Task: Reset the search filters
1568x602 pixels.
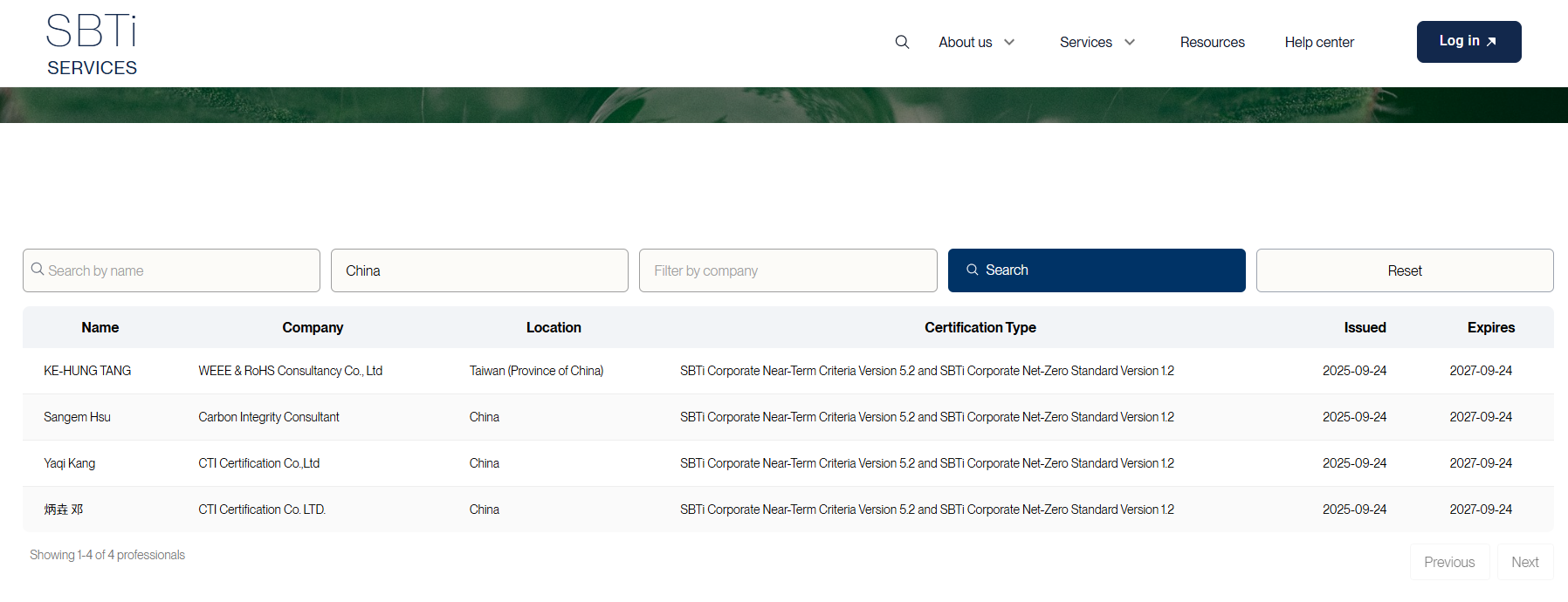Action: (x=1404, y=270)
